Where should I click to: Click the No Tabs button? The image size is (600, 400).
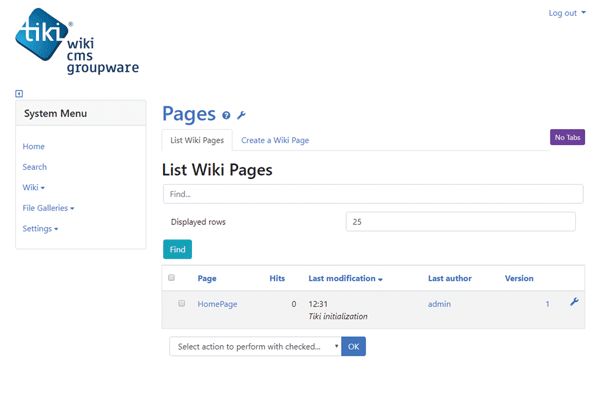coord(567,137)
